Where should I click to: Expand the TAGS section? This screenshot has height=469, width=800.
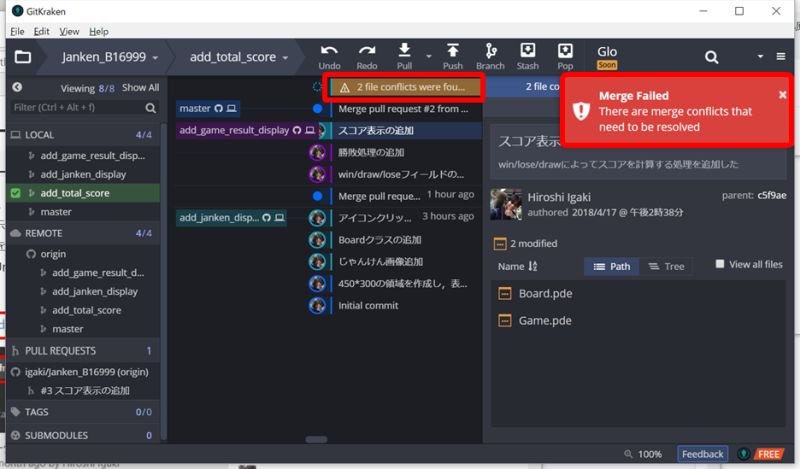pos(83,412)
